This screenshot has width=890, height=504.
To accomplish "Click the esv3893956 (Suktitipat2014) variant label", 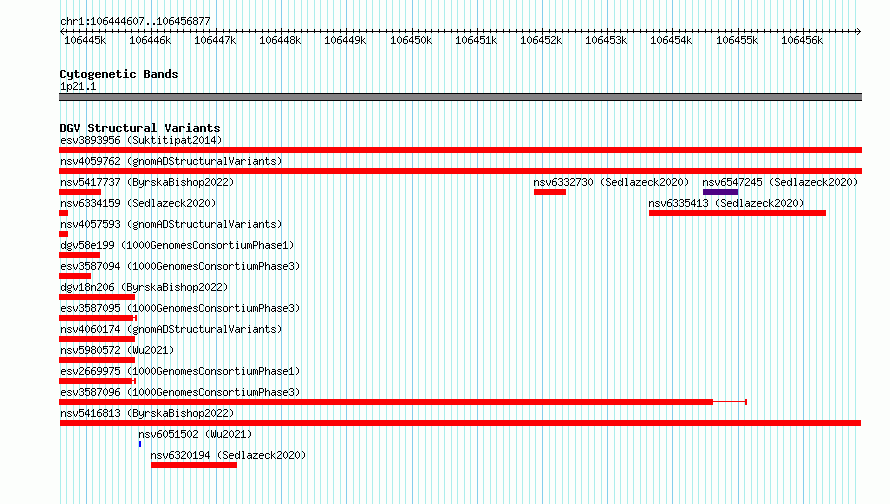I will tap(141, 140).
